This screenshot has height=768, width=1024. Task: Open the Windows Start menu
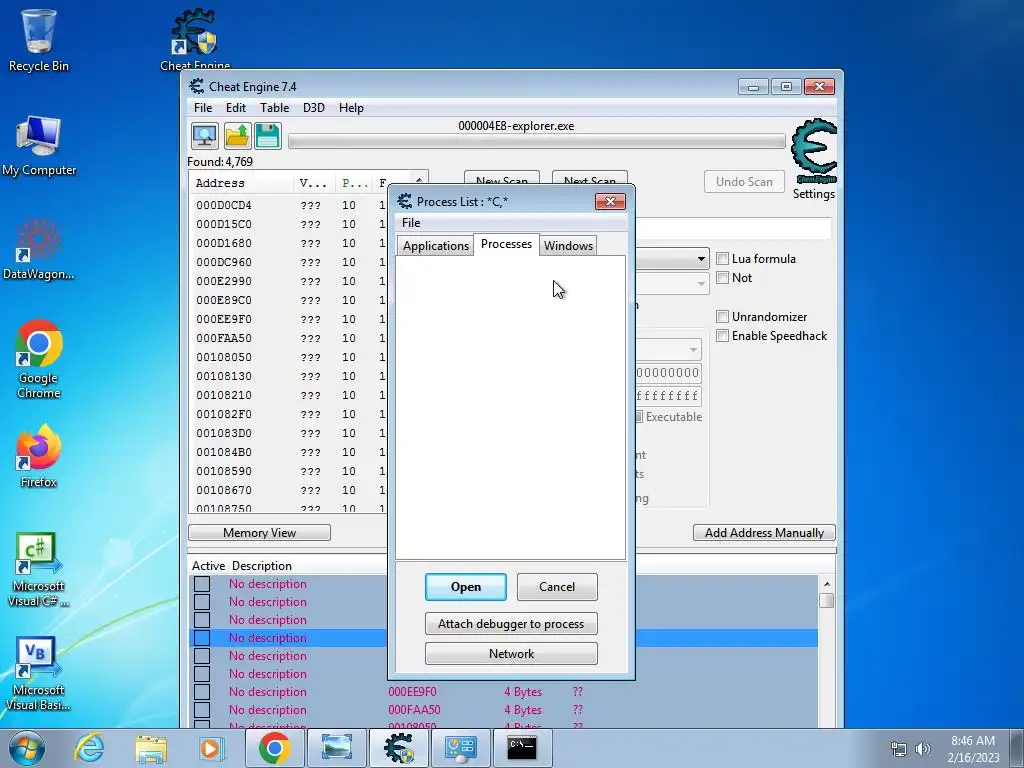[27, 748]
